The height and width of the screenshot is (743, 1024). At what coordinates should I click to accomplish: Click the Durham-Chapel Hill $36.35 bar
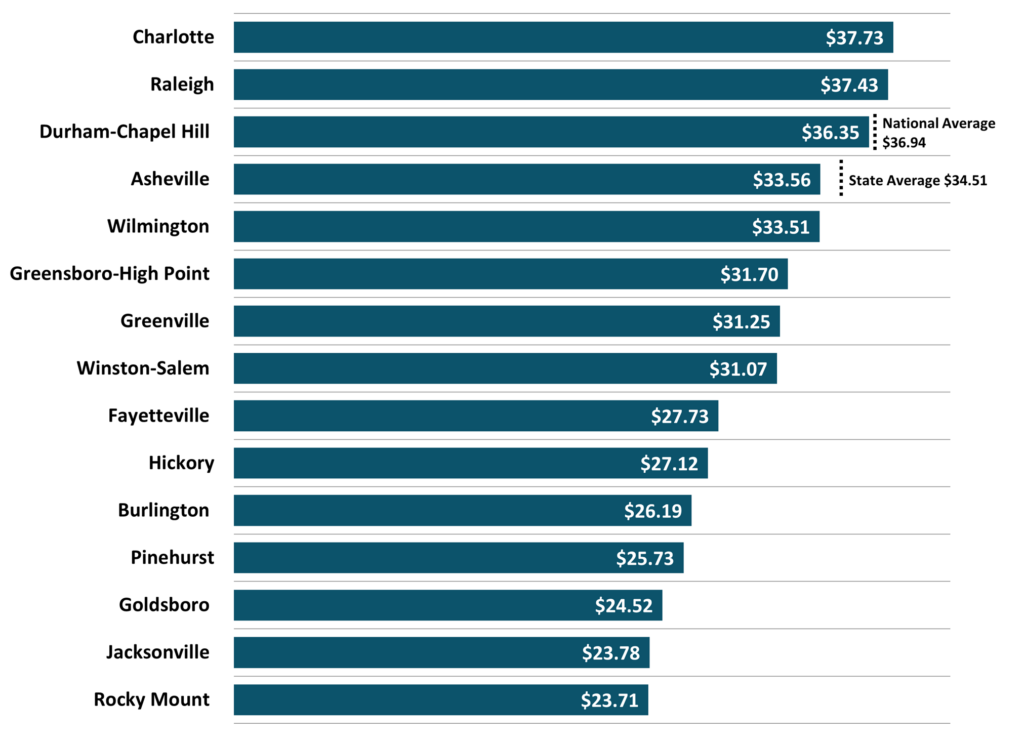coord(551,132)
